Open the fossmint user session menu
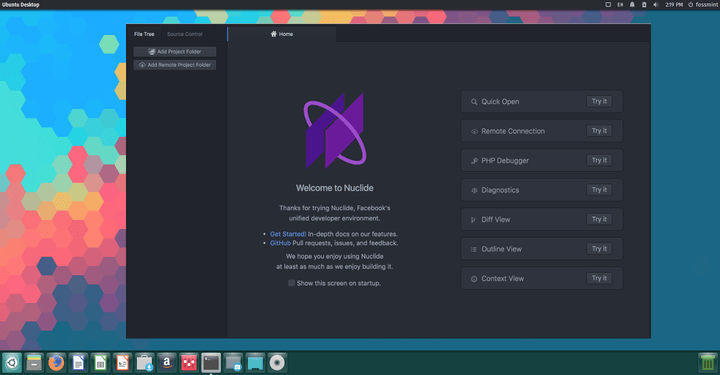Image resolution: width=720 pixels, height=375 pixels. coord(703,5)
